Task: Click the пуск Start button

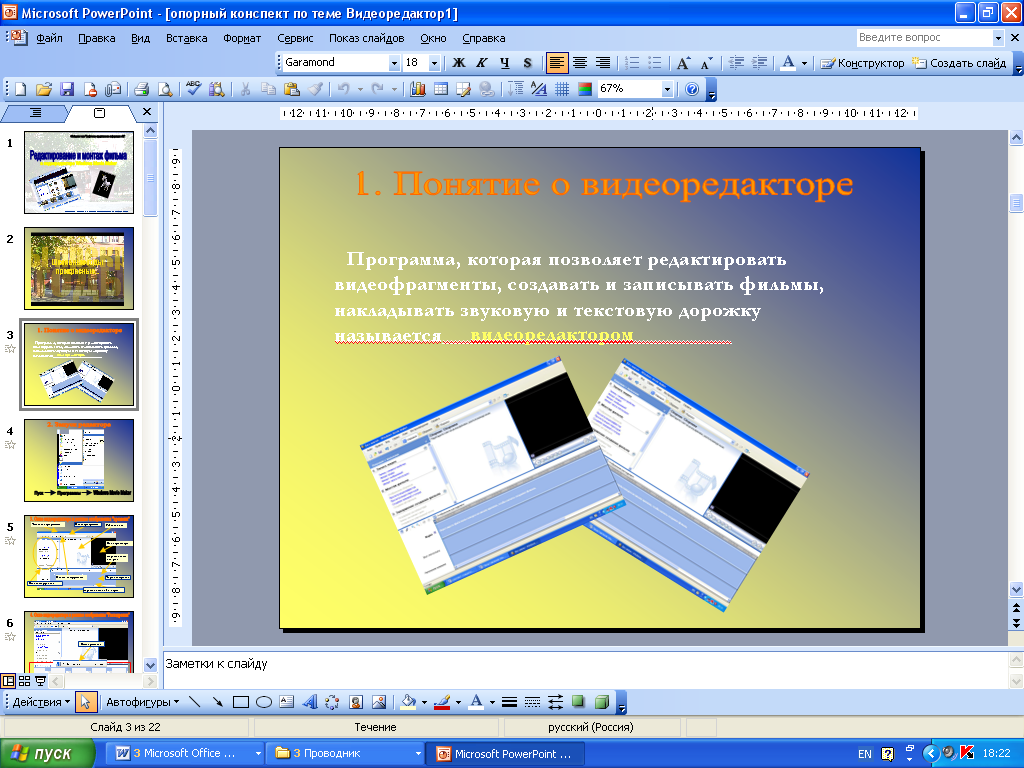Action: 47,754
